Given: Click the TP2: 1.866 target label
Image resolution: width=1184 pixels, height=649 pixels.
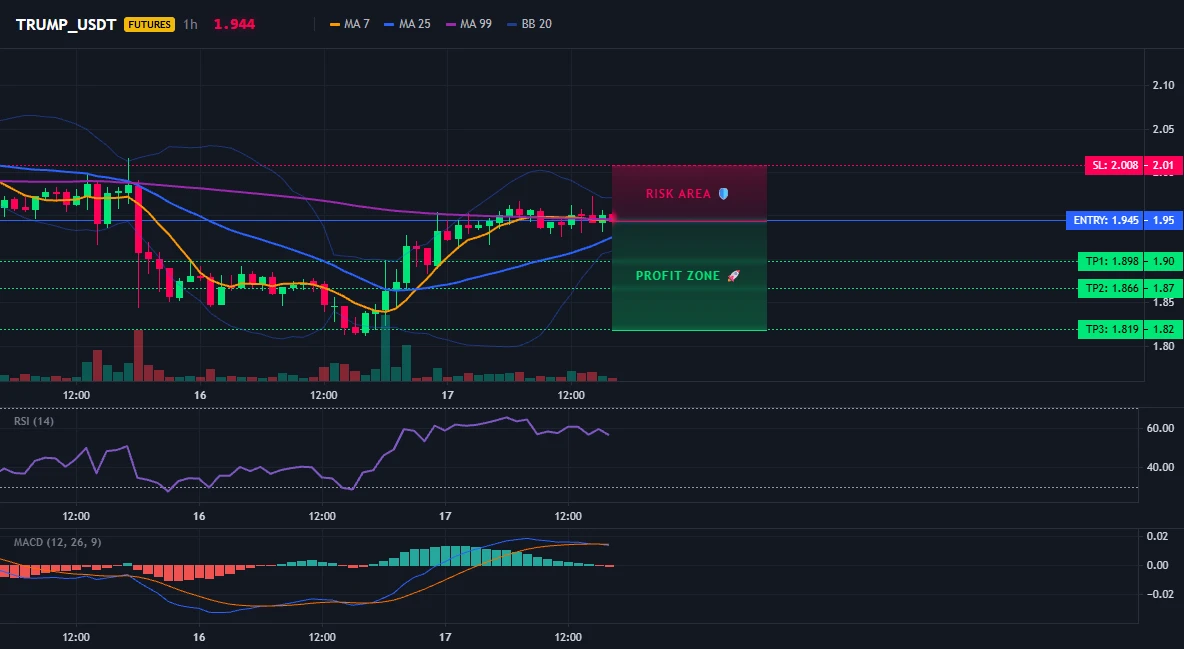Looking at the screenshot, I should (1110, 289).
